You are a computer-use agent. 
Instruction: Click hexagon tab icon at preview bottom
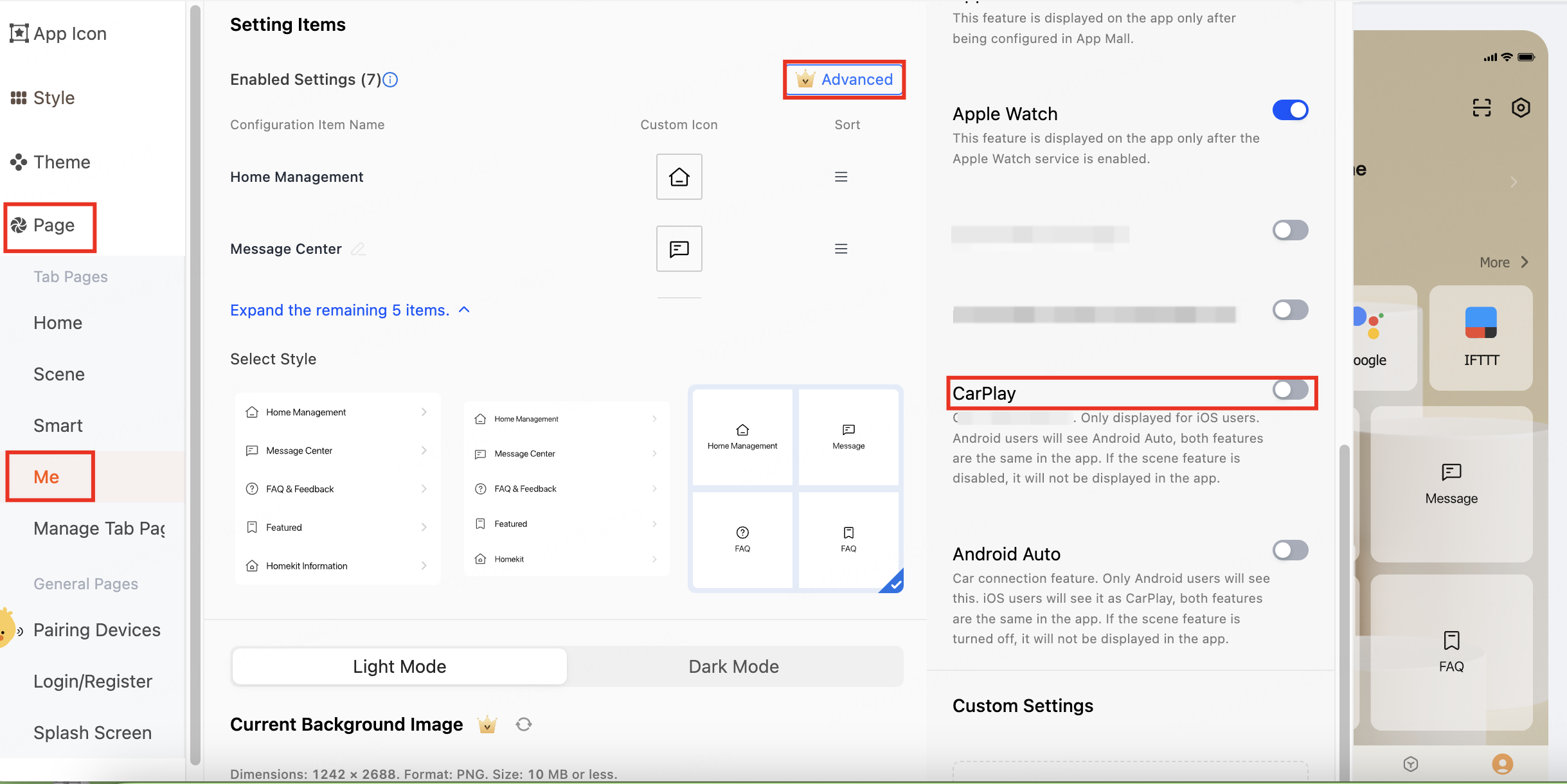coord(1411,763)
